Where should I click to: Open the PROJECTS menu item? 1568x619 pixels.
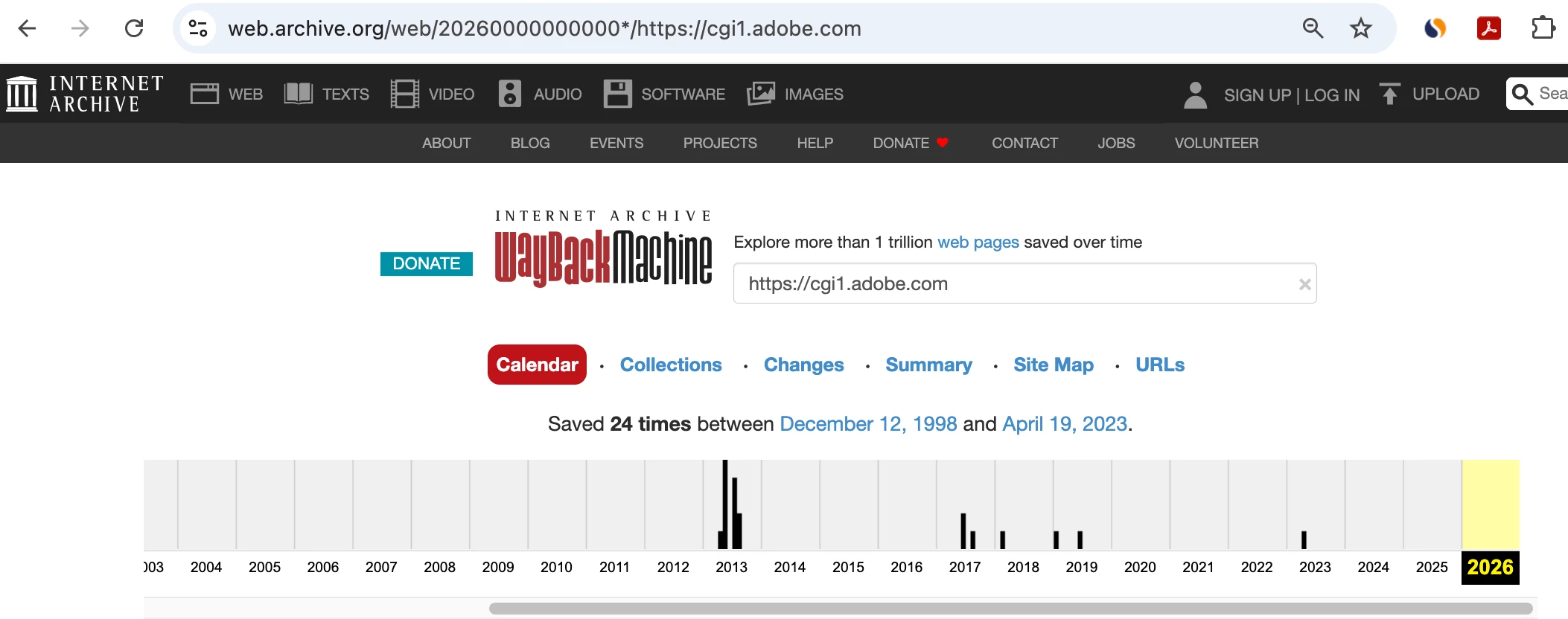(720, 143)
